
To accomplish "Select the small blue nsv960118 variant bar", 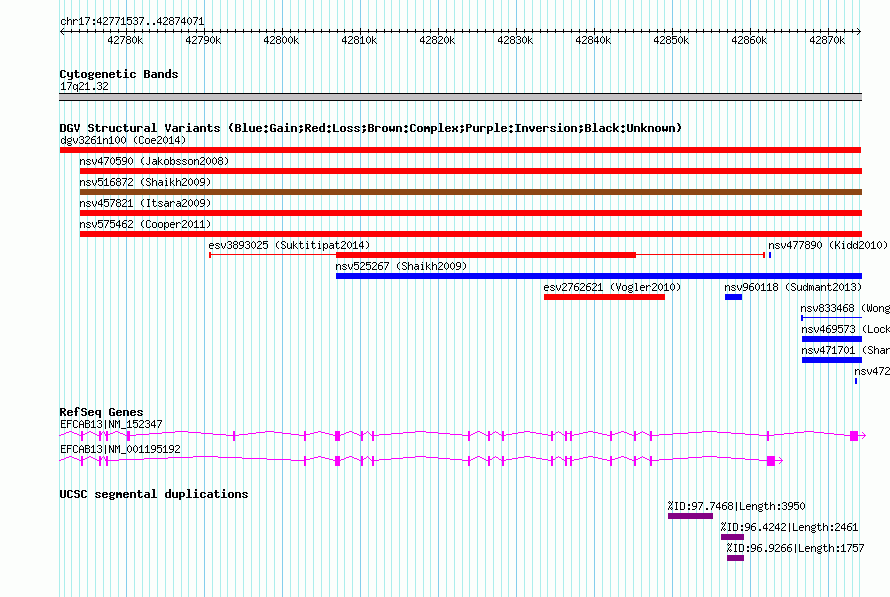I will 733,297.
